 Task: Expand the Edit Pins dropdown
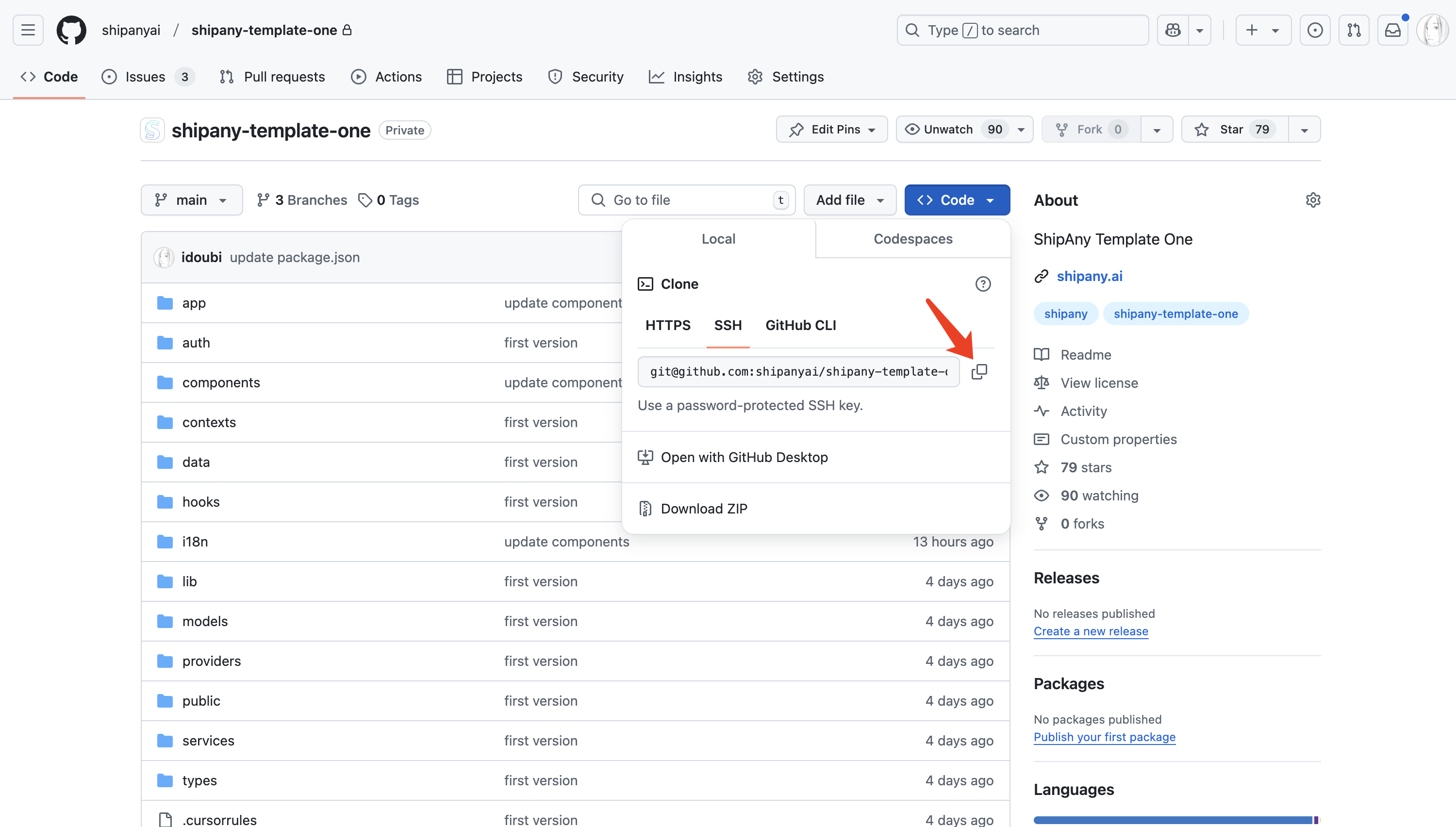(831, 130)
